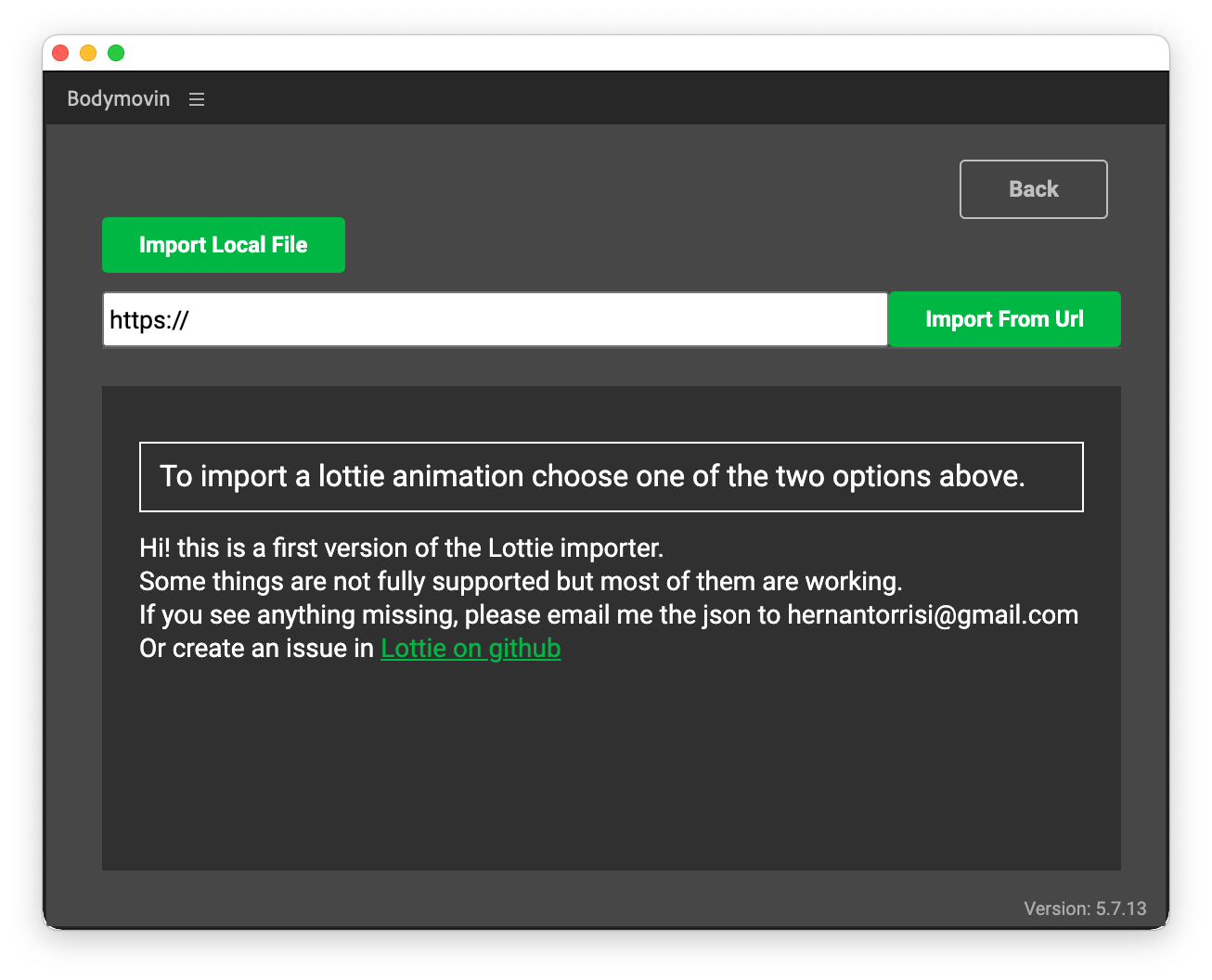The image size is (1212, 980).
Task: Close the window with red button
Action: [60, 53]
